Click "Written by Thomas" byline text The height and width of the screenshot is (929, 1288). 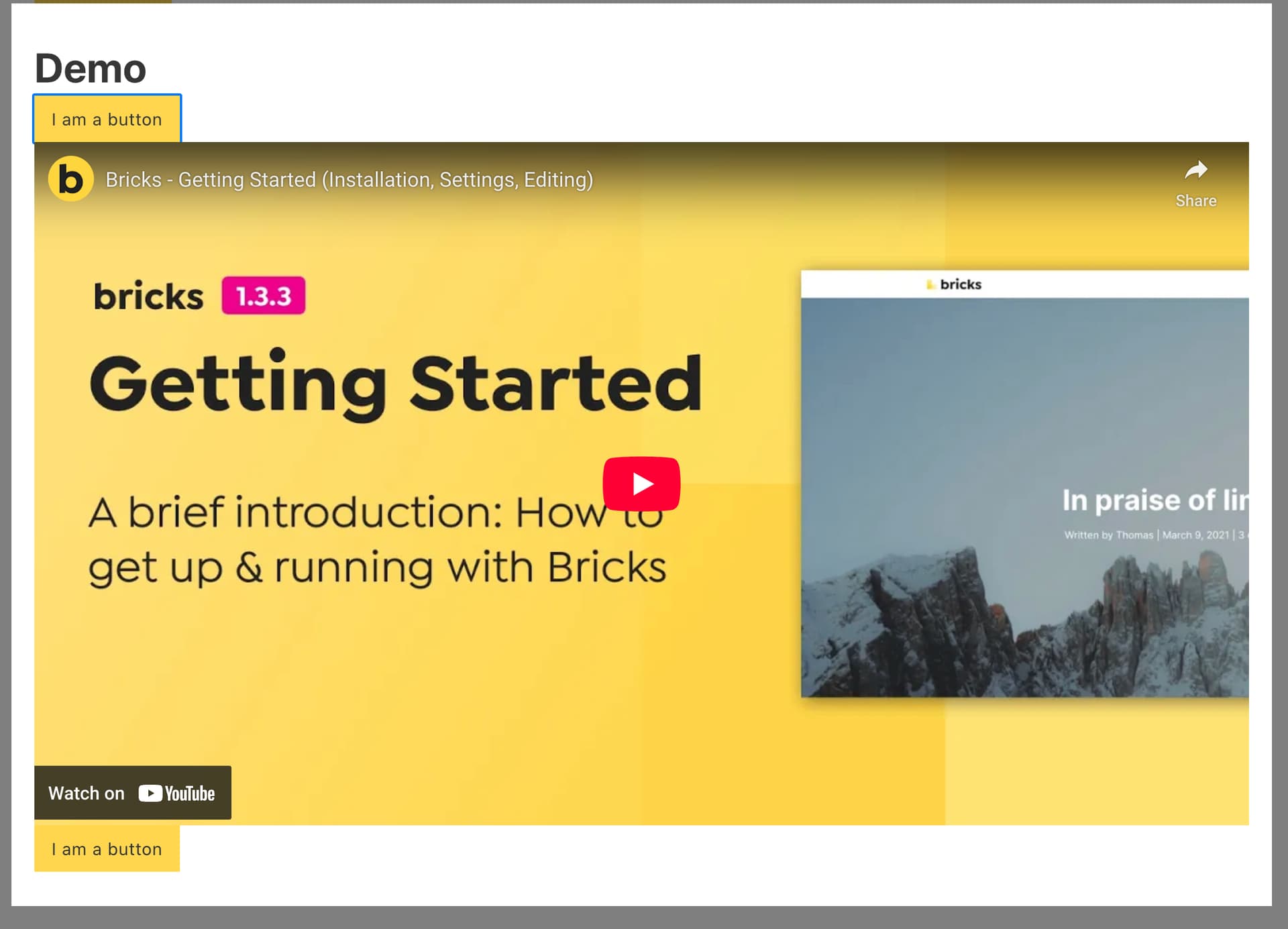1108,535
